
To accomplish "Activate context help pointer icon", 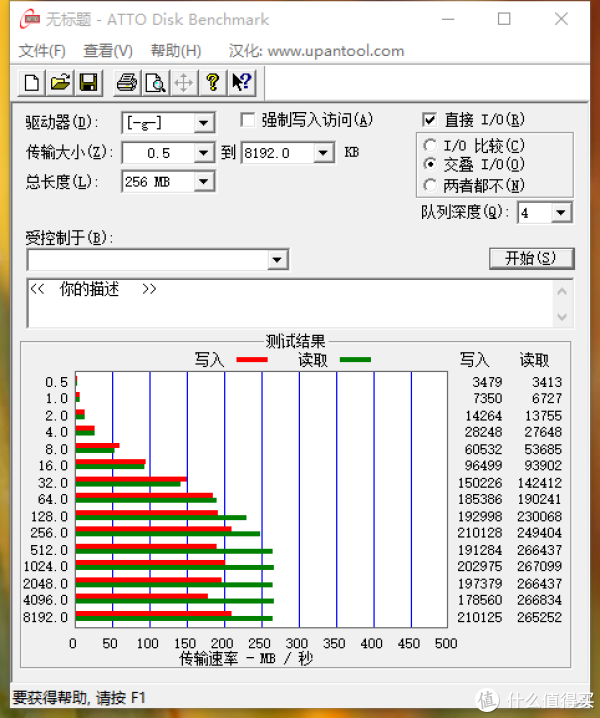I will 241,83.
